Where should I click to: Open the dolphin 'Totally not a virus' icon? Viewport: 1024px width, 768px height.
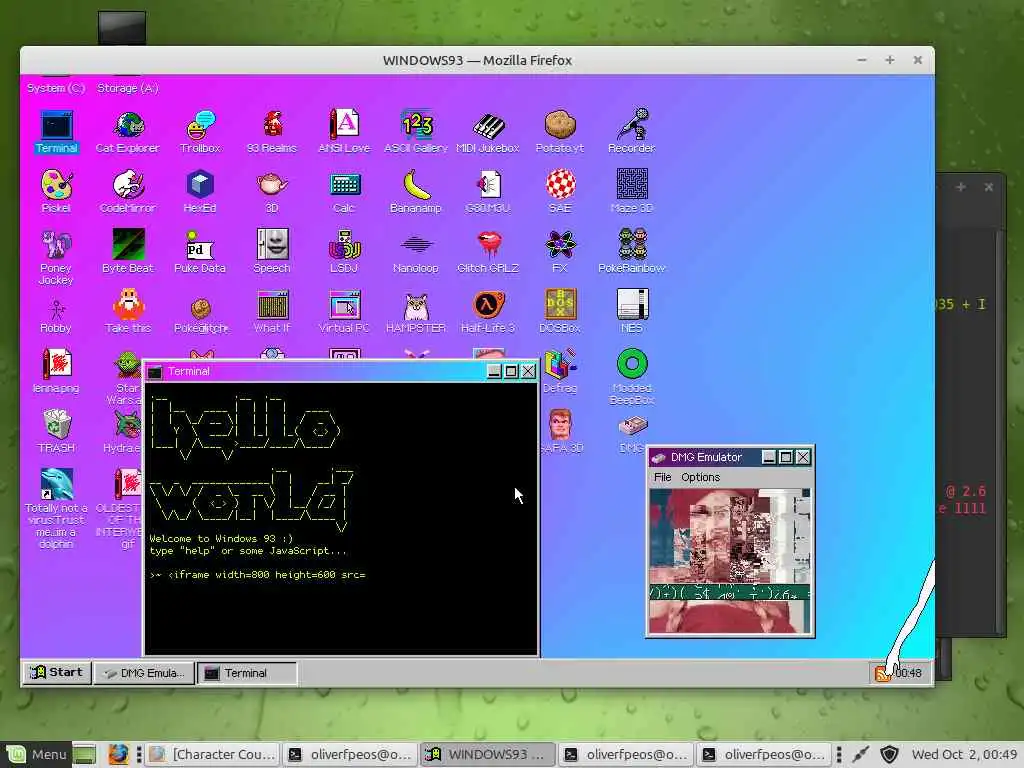56,508
